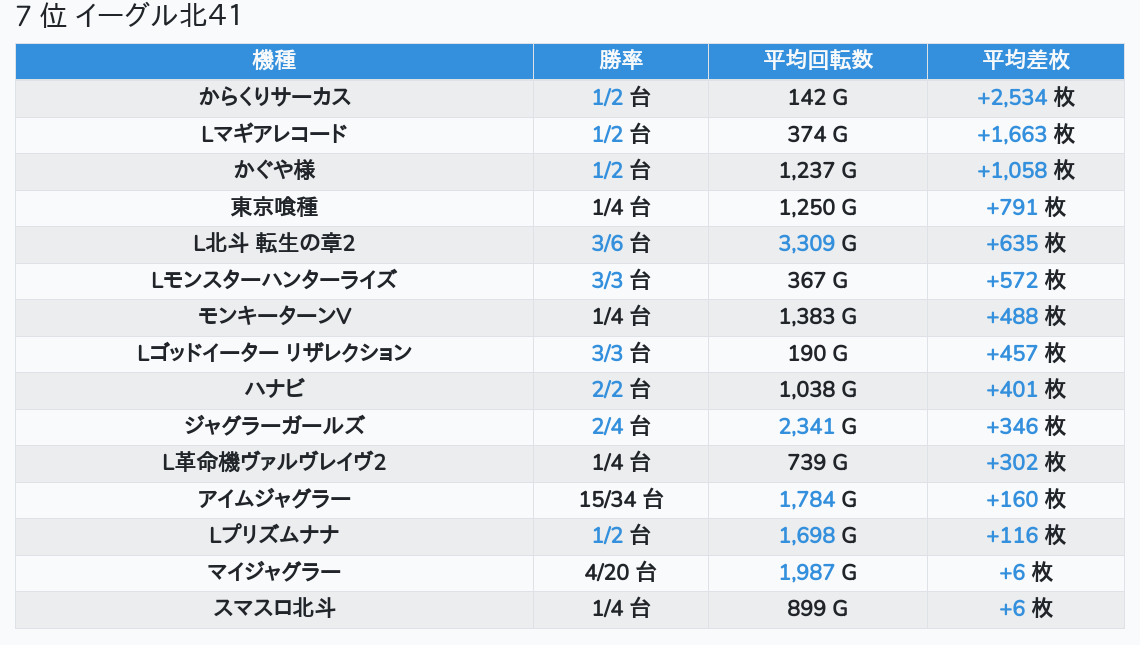This screenshot has width=1140, height=645.
Task: Click the 4/20 台 cell for マイジャグラー
Action: (x=621, y=572)
